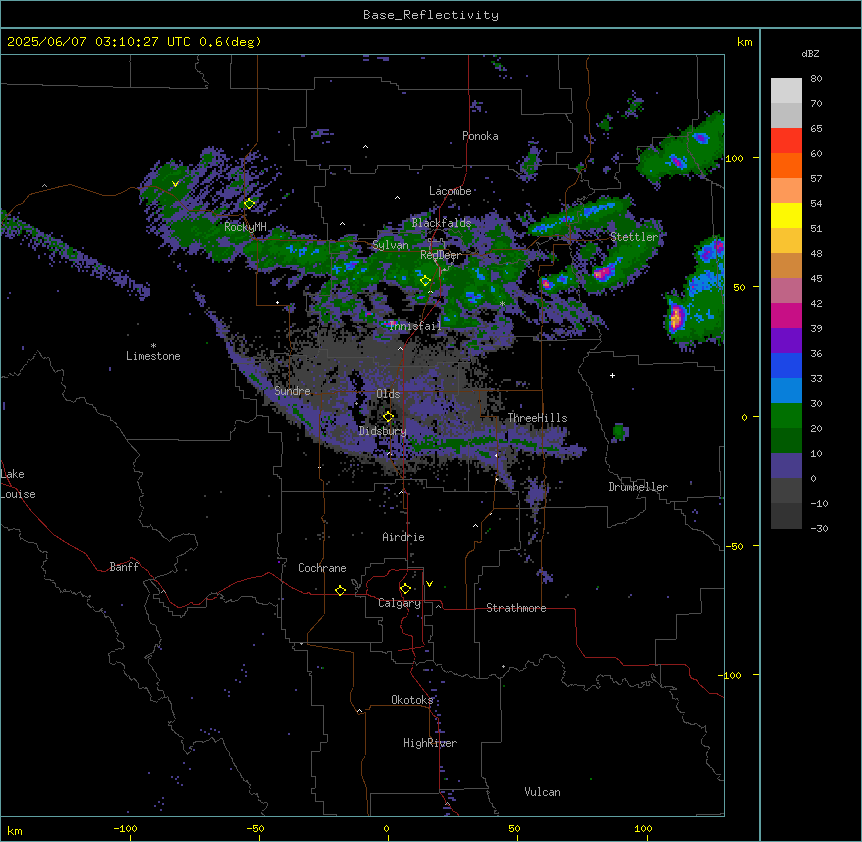
Task: Click the yellow diamond marker above Calgary
Action: tap(405, 589)
